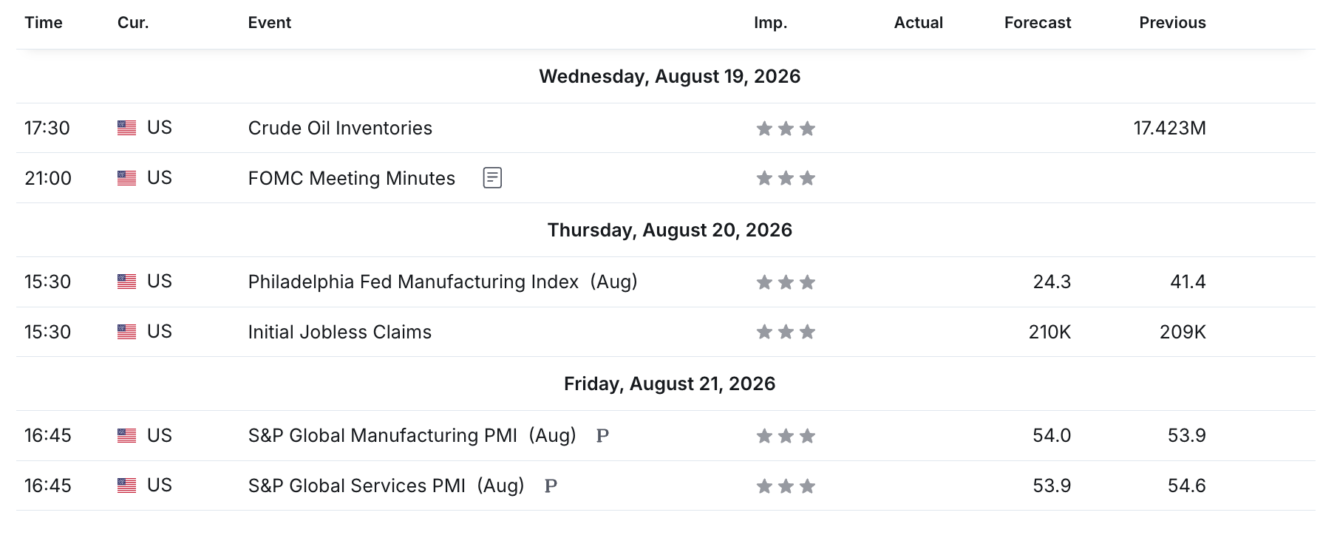1320x535 pixels.
Task: Click the Forecast column header
Action: click(x=1037, y=22)
